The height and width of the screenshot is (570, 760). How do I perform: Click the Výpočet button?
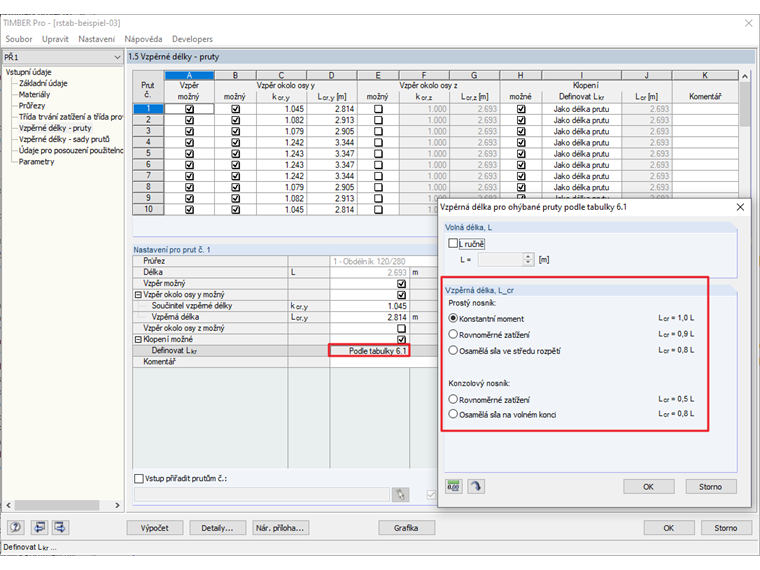click(155, 528)
